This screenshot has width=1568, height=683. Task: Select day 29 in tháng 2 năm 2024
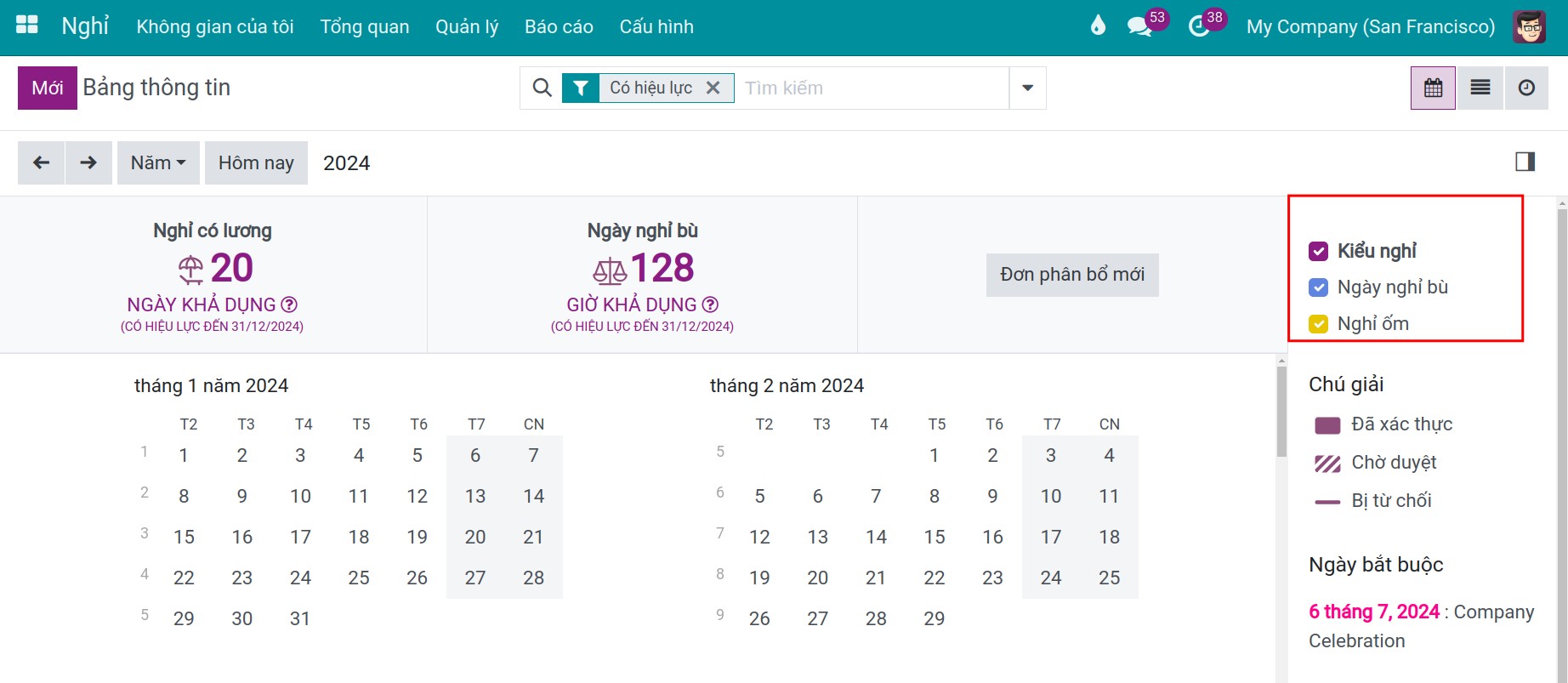pyautogui.click(x=934, y=618)
